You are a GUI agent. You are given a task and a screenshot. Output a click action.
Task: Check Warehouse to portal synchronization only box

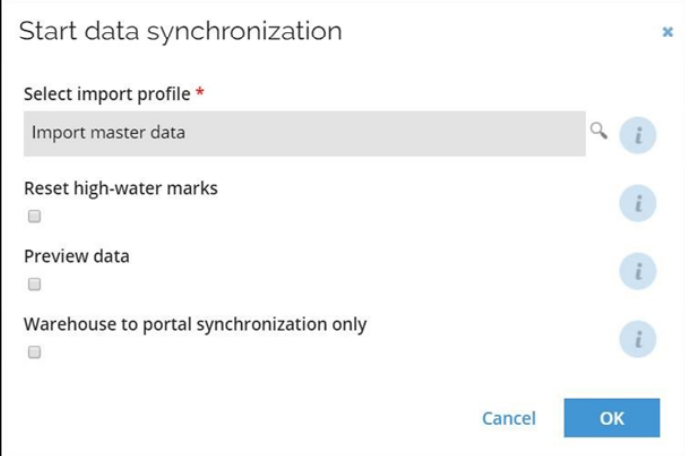(x=35, y=352)
